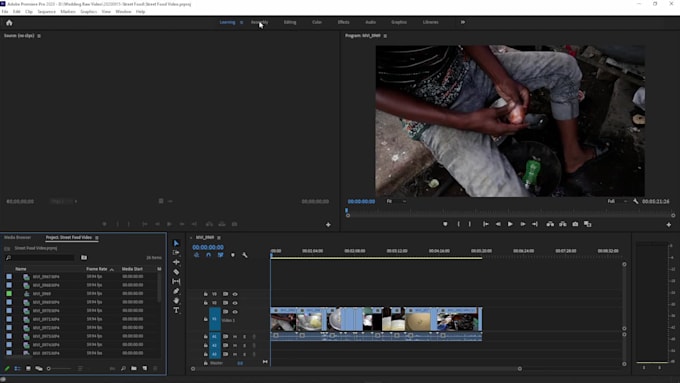The width and height of the screenshot is (680, 383).
Task: Click the Extract button in Program monitor
Action: coord(562,224)
